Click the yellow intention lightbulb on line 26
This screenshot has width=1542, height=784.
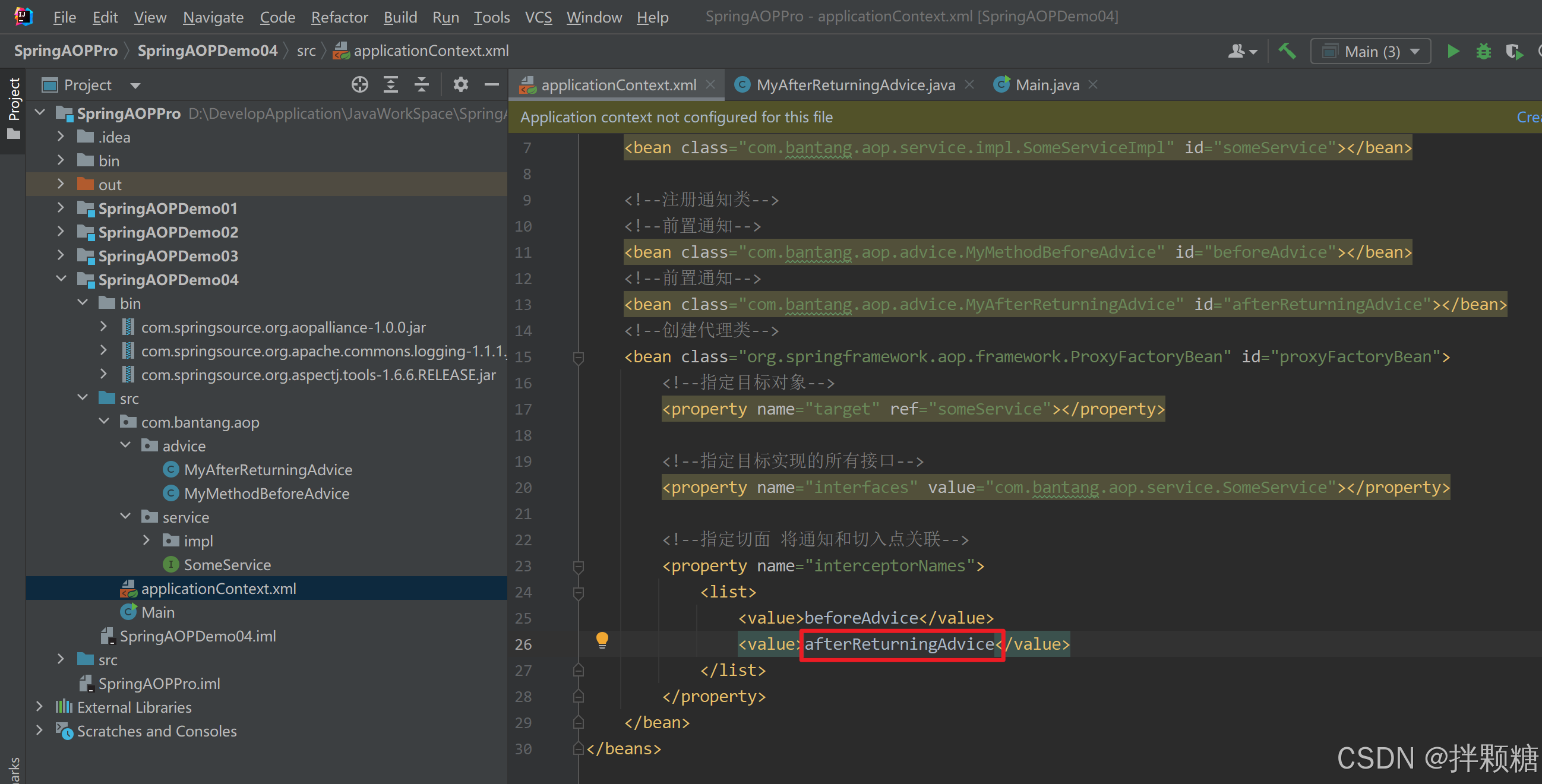[602, 640]
